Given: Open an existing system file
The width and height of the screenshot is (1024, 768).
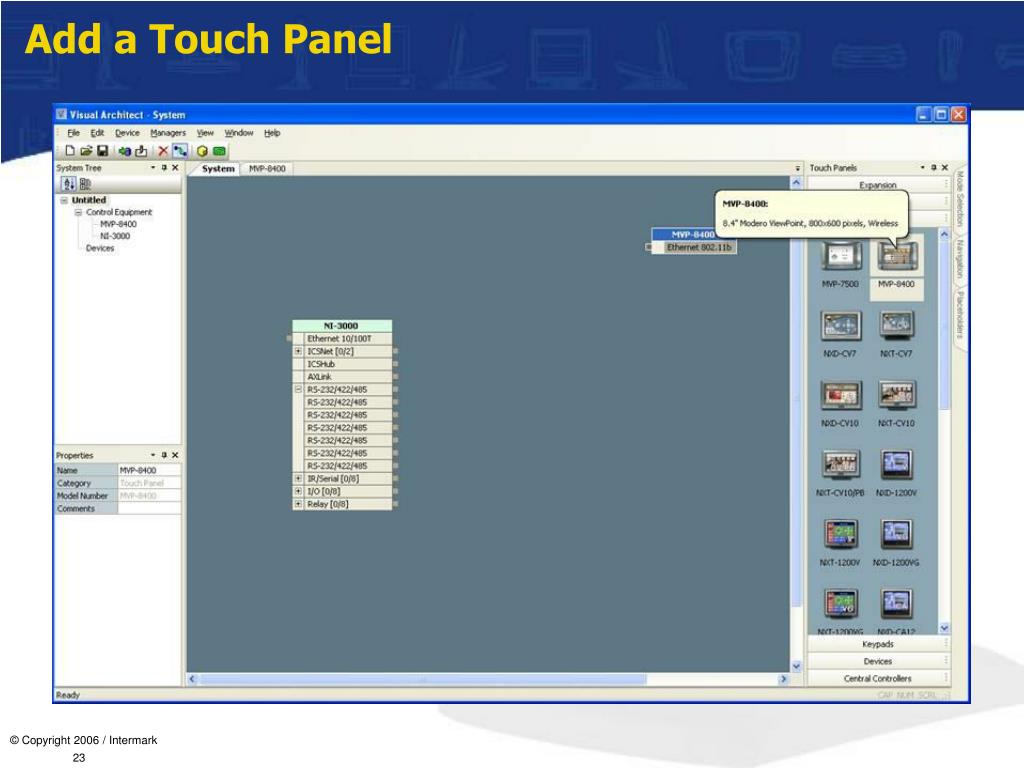Looking at the screenshot, I should (86, 151).
